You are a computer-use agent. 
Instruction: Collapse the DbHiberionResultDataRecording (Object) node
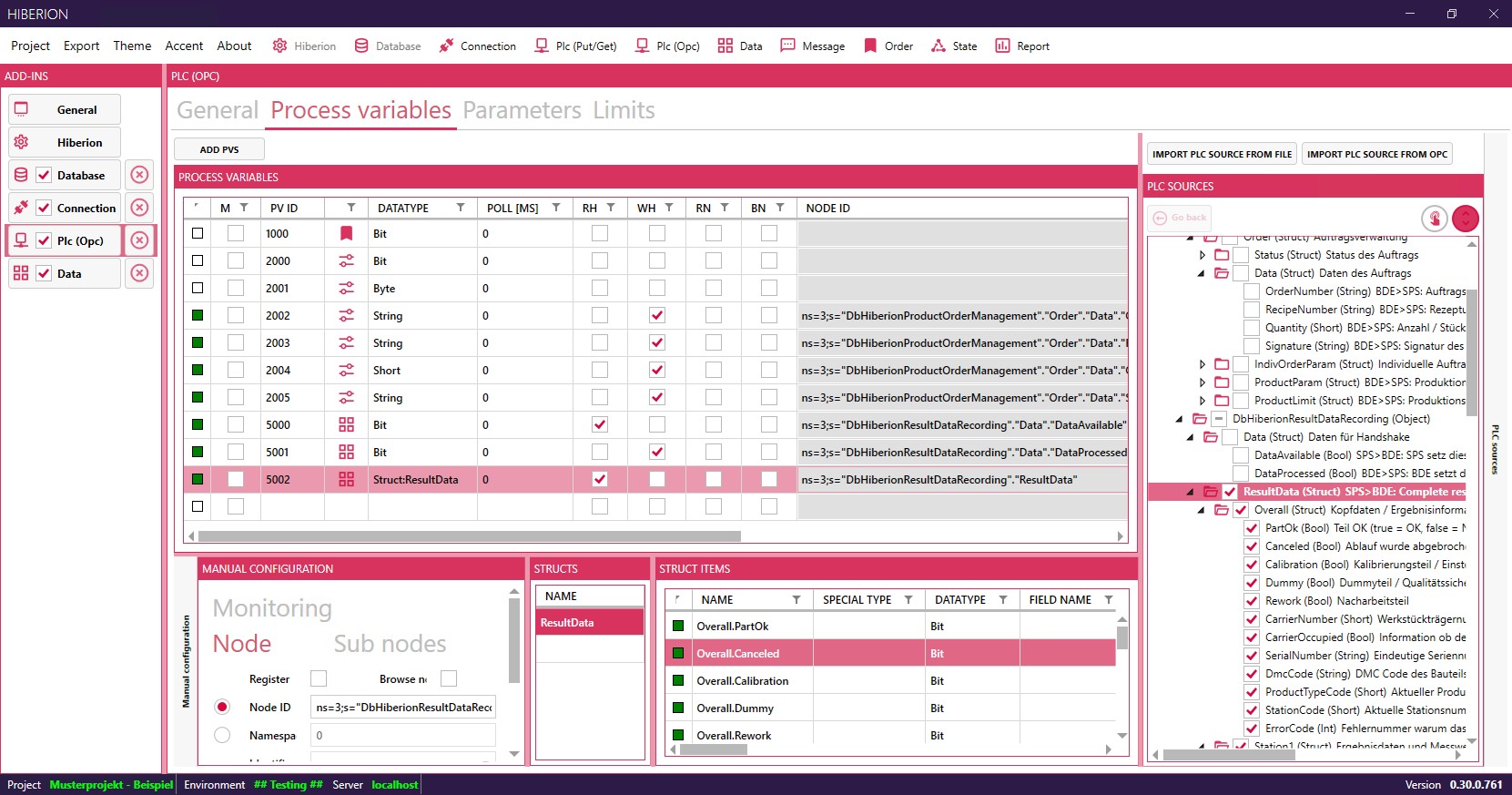(1180, 419)
